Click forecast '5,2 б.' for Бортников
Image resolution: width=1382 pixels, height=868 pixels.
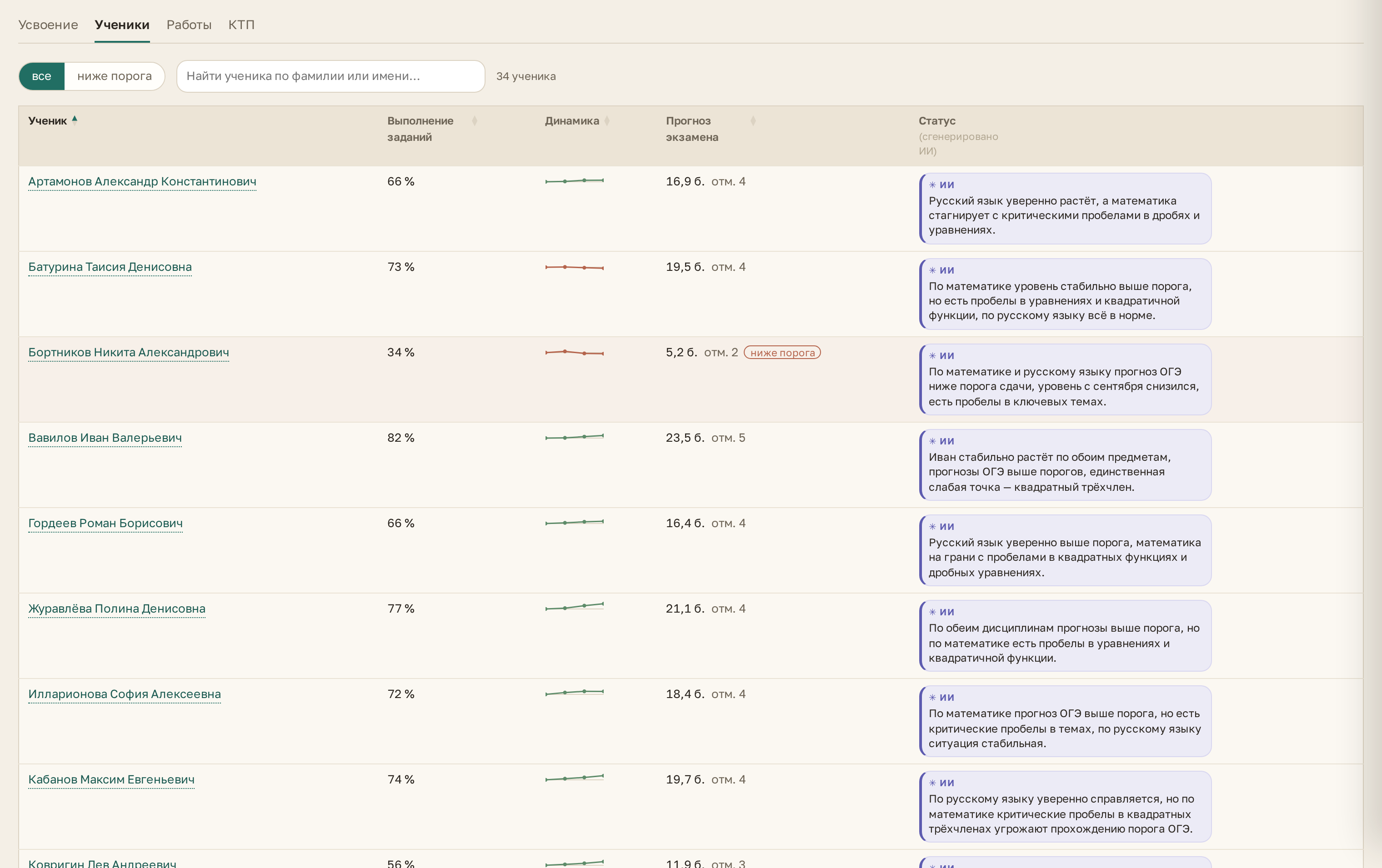click(x=681, y=353)
